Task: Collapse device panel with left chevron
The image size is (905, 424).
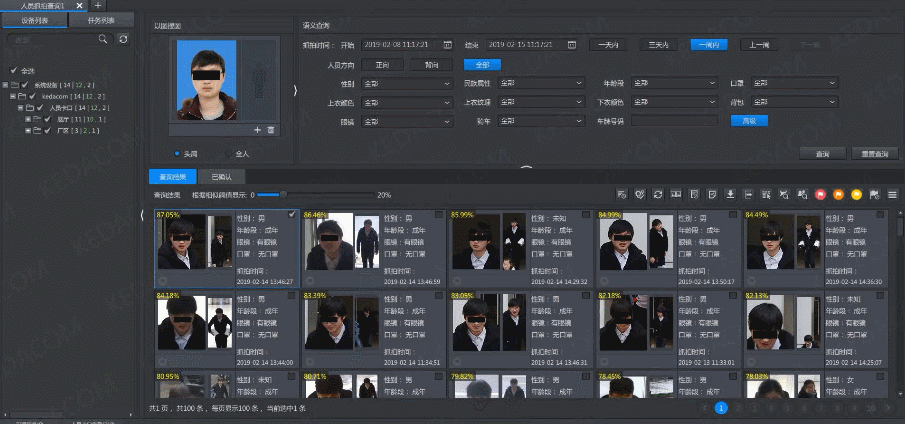Action: tap(142, 215)
